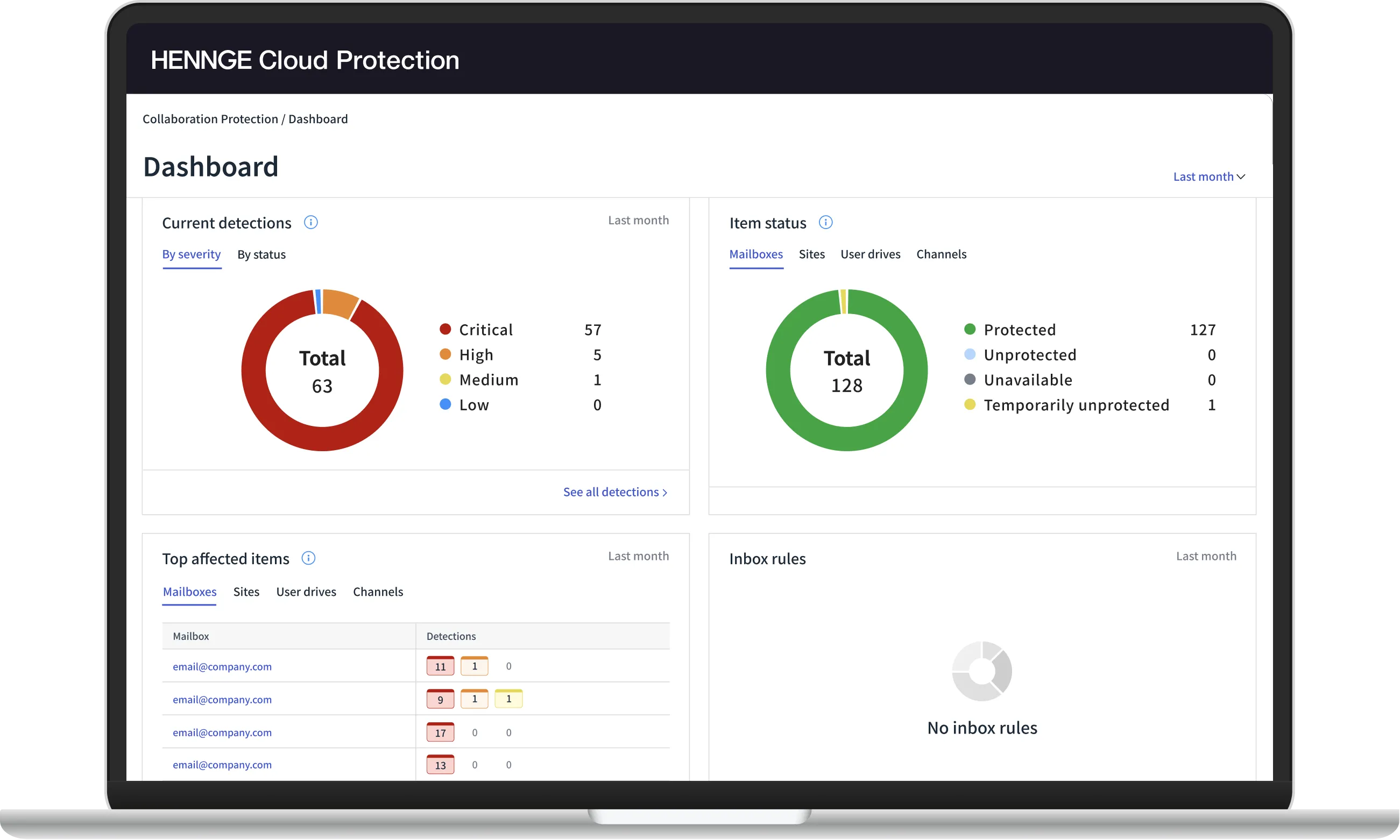1400x840 pixels.
Task: Open Sites tab in Item status
Action: (811, 255)
